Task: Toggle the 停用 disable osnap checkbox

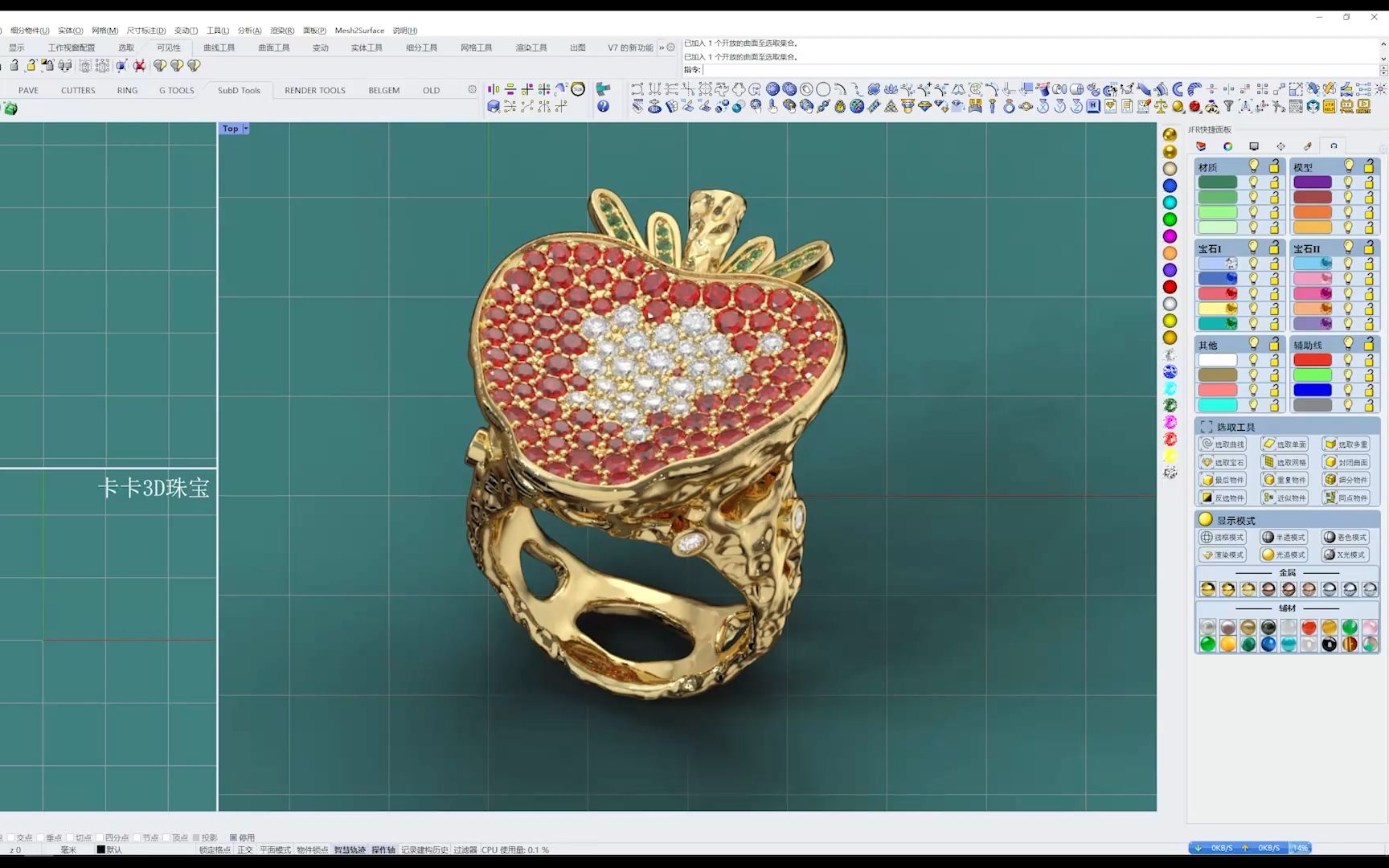Action: (233, 837)
